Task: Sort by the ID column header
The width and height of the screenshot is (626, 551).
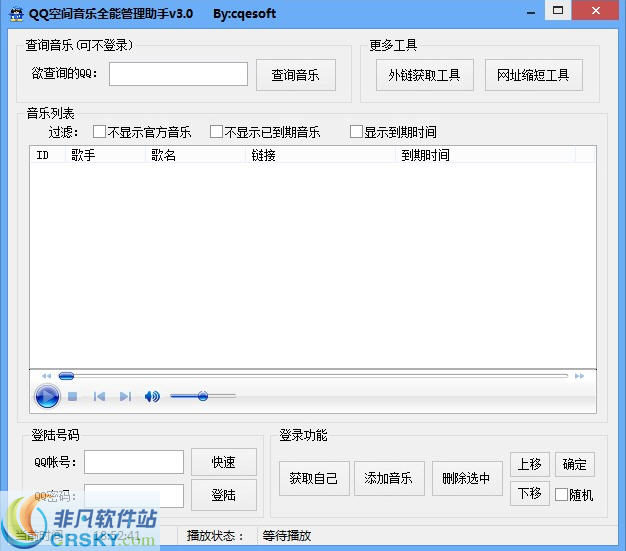Action: (x=48, y=155)
